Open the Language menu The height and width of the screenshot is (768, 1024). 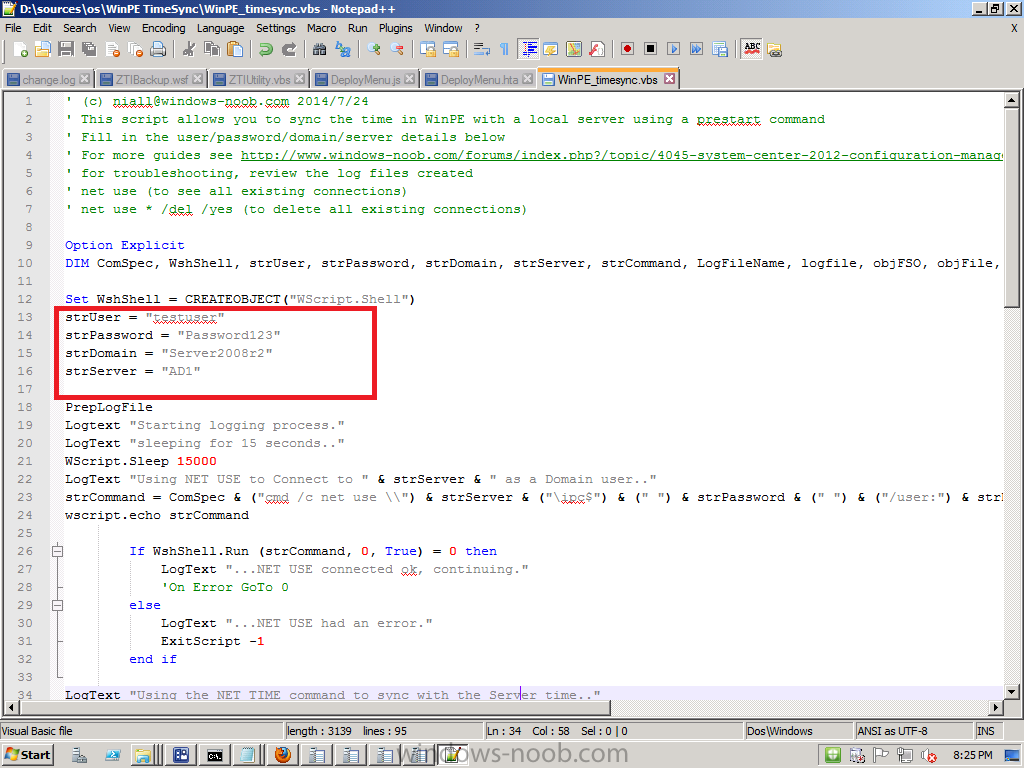tap(221, 28)
